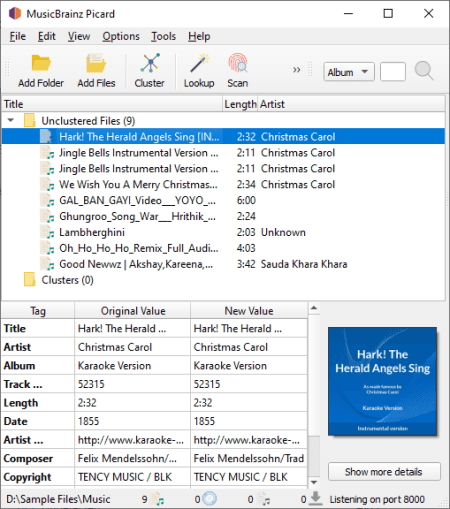The height and width of the screenshot is (509, 450).
Task: Click the 6:00 length cell
Action: click(246, 200)
